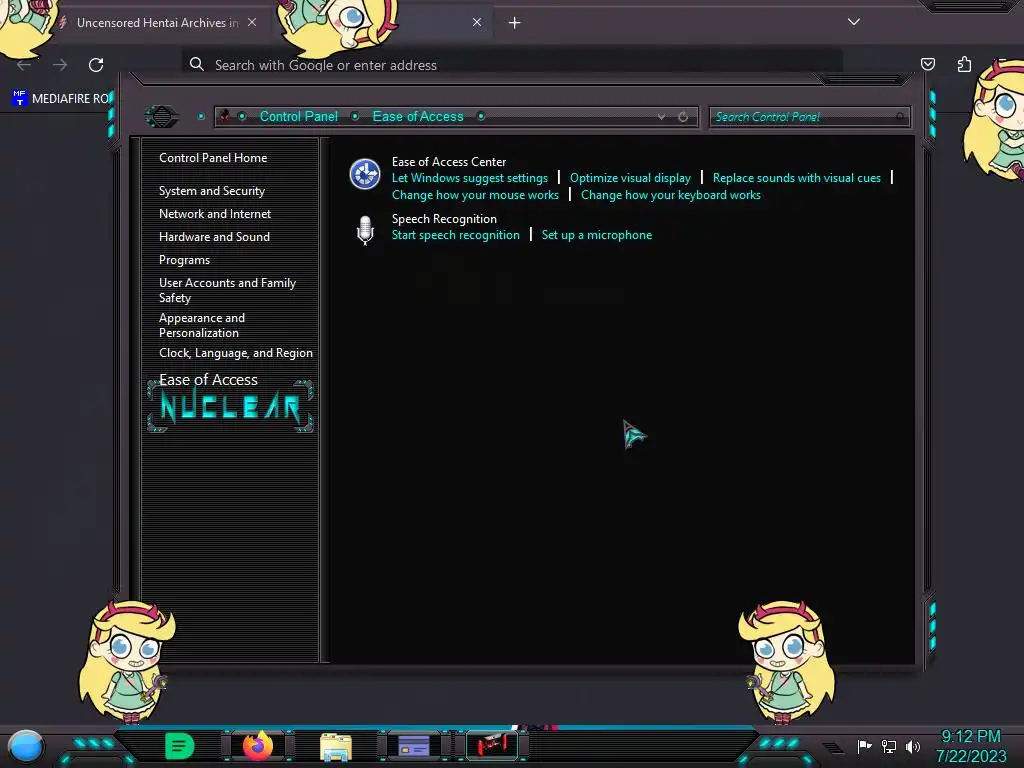Expand the arrow after Control Panel breadcrumb

pos(355,116)
